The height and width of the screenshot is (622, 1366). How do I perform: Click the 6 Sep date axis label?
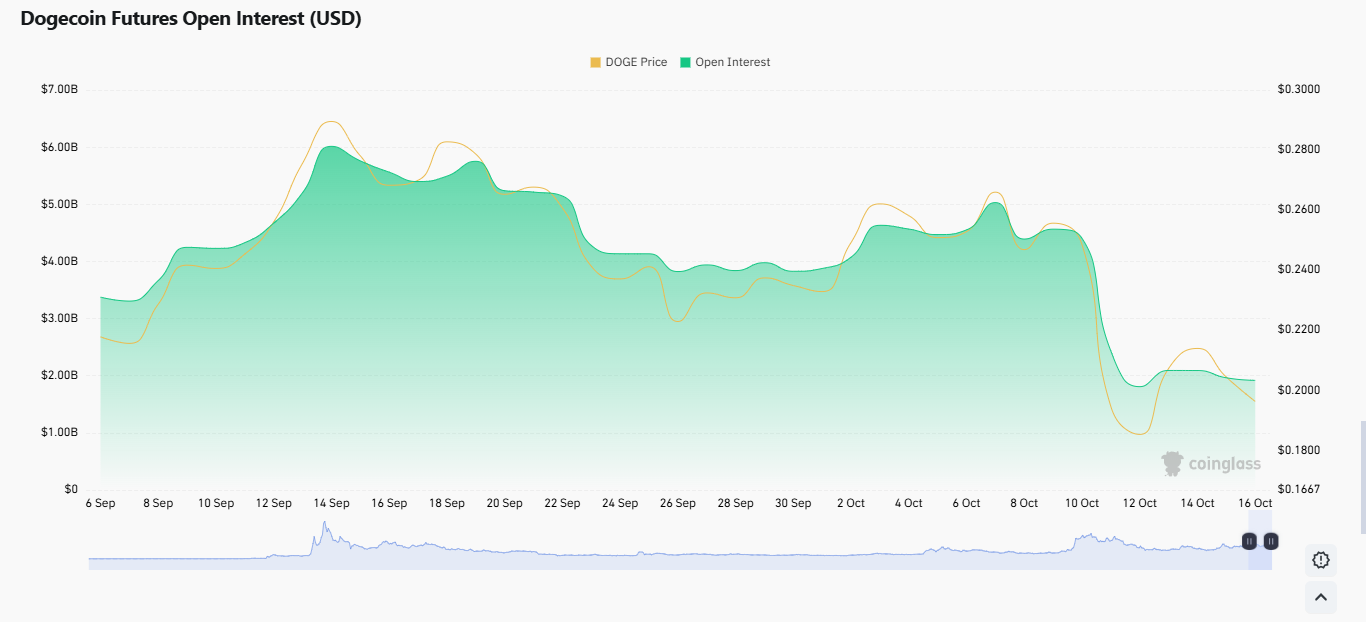click(x=100, y=503)
